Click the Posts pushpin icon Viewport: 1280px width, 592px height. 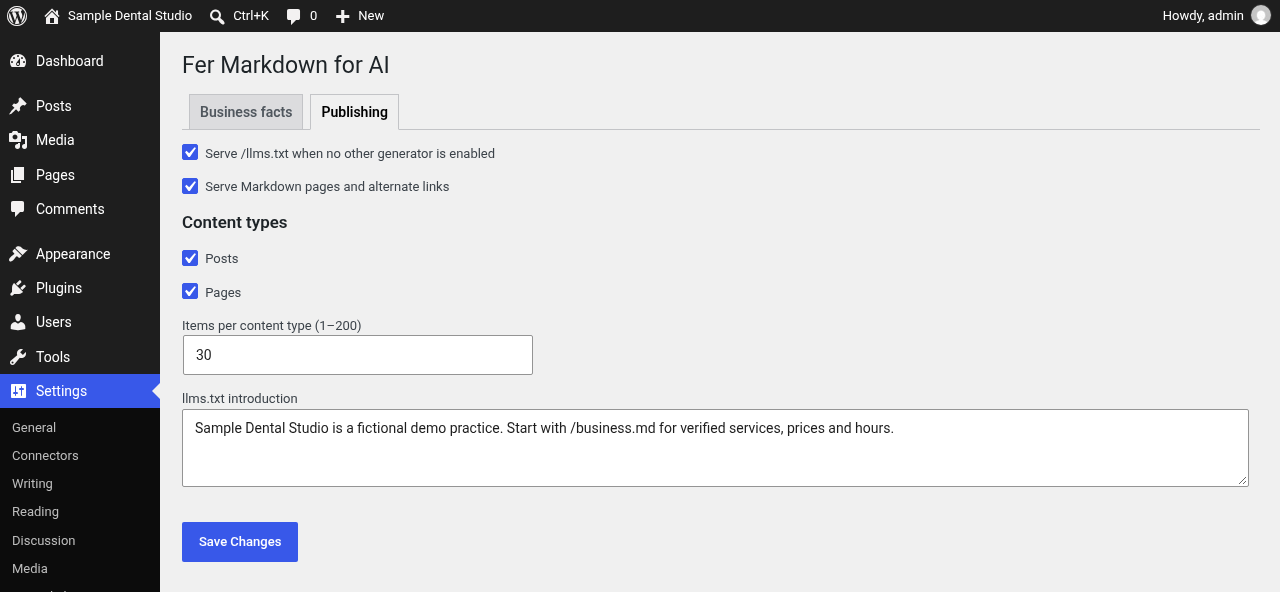pyautogui.click(x=18, y=106)
